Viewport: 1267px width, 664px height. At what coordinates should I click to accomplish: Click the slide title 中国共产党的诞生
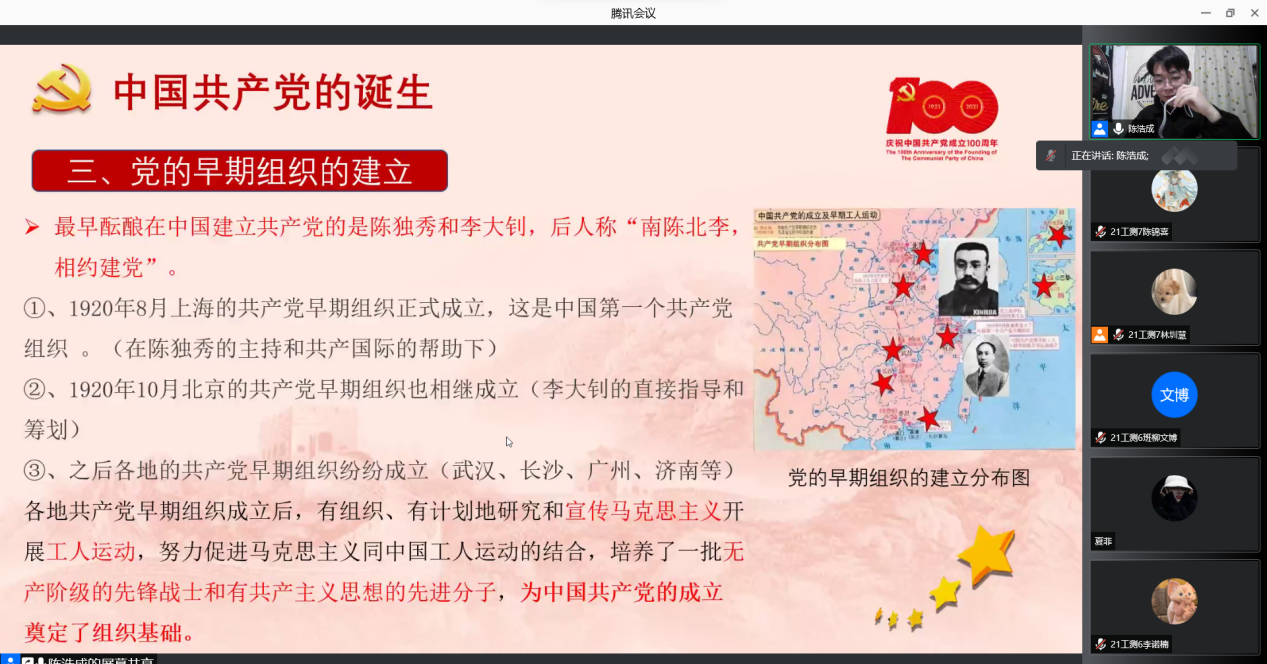(x=273, y=92)
